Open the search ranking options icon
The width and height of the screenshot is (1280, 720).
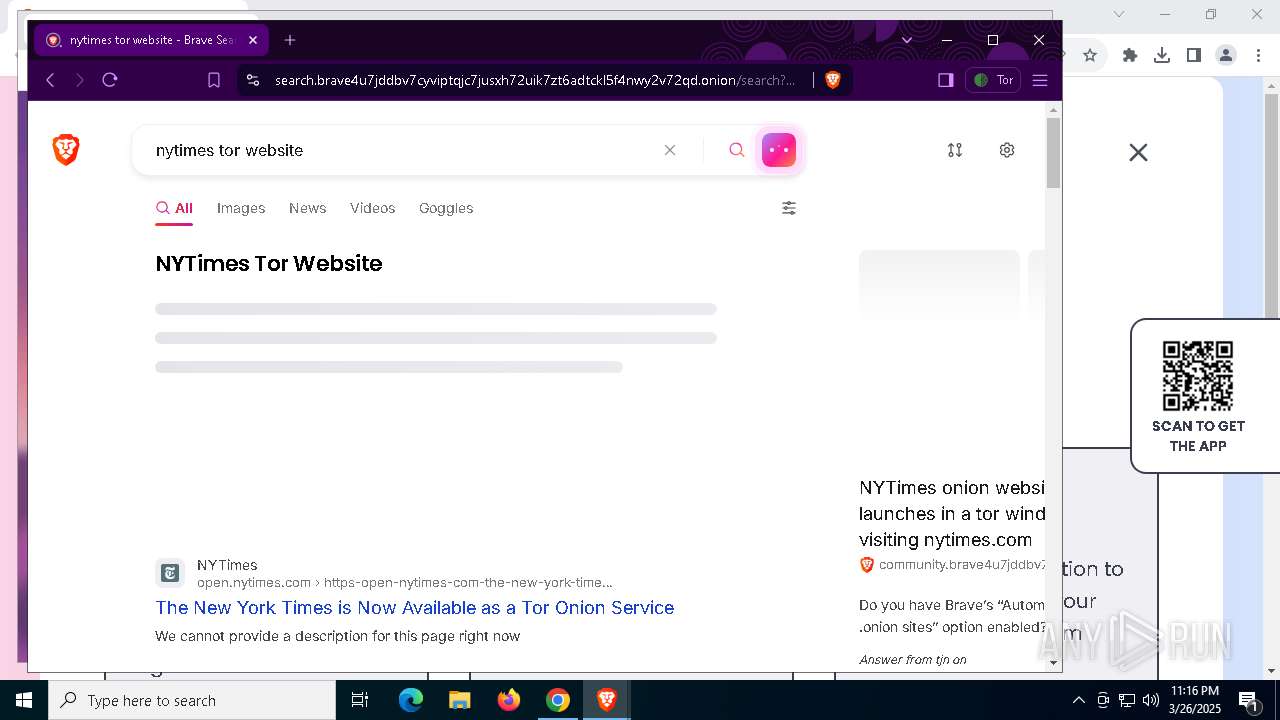click(955, 150)
